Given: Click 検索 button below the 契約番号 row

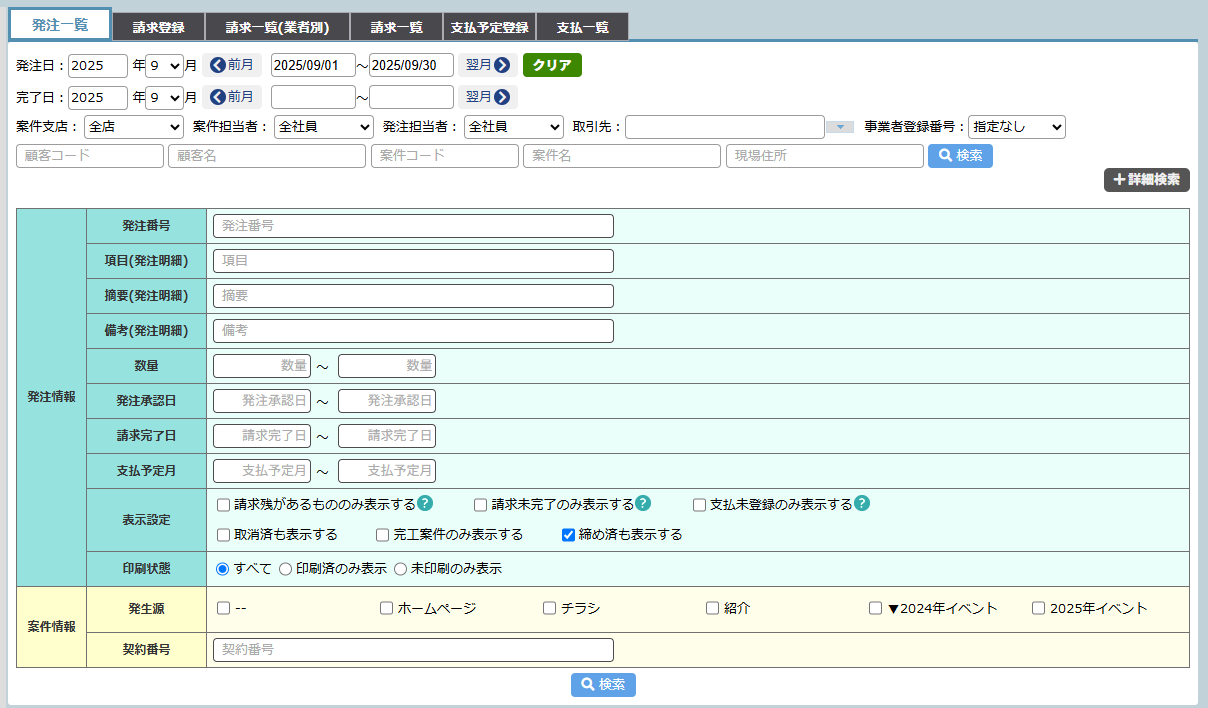Looking at the screenshot, I should coord(603,685).
